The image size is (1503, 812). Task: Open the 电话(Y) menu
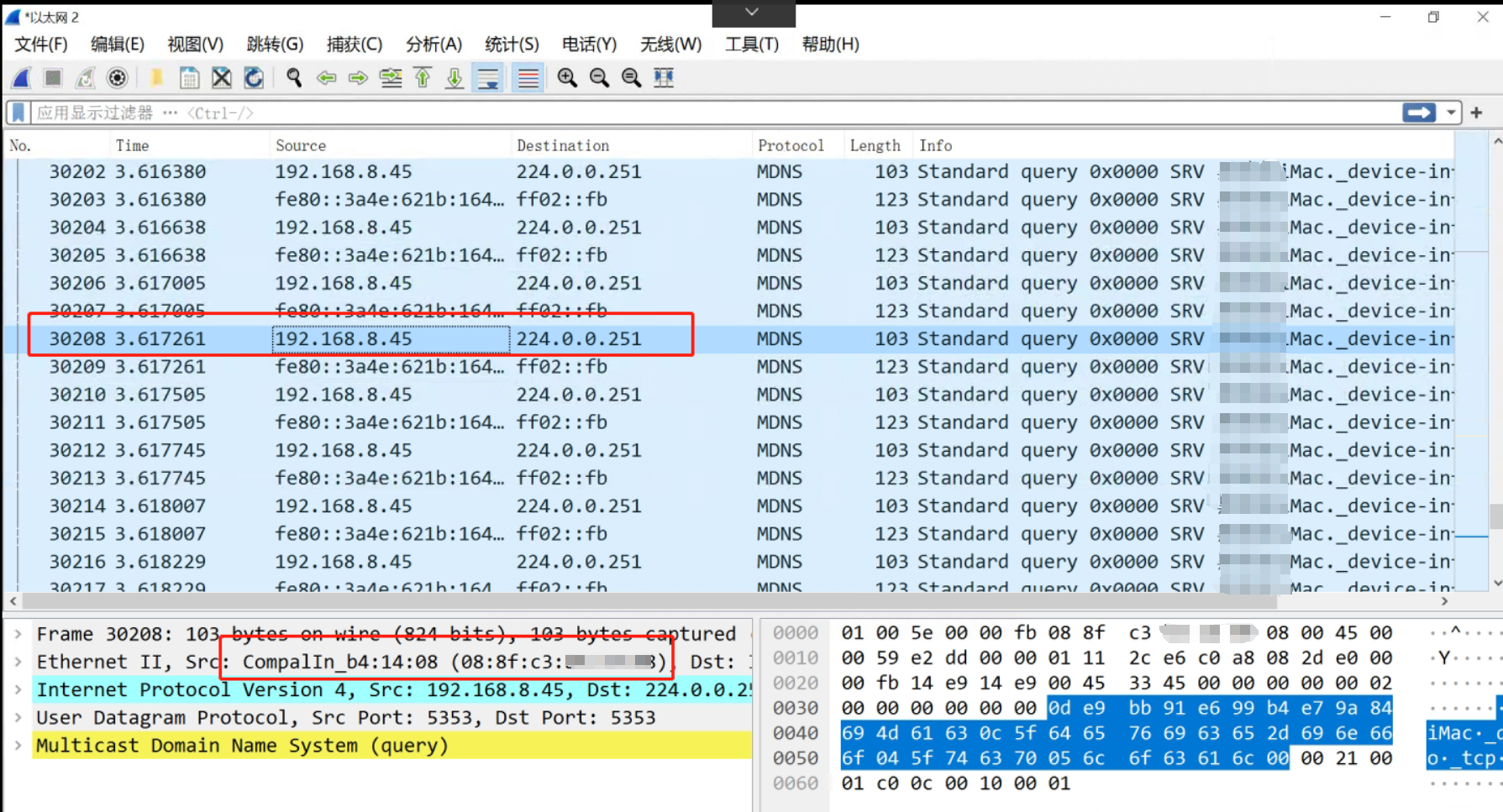pyautogui.click(x=589, y=45)
